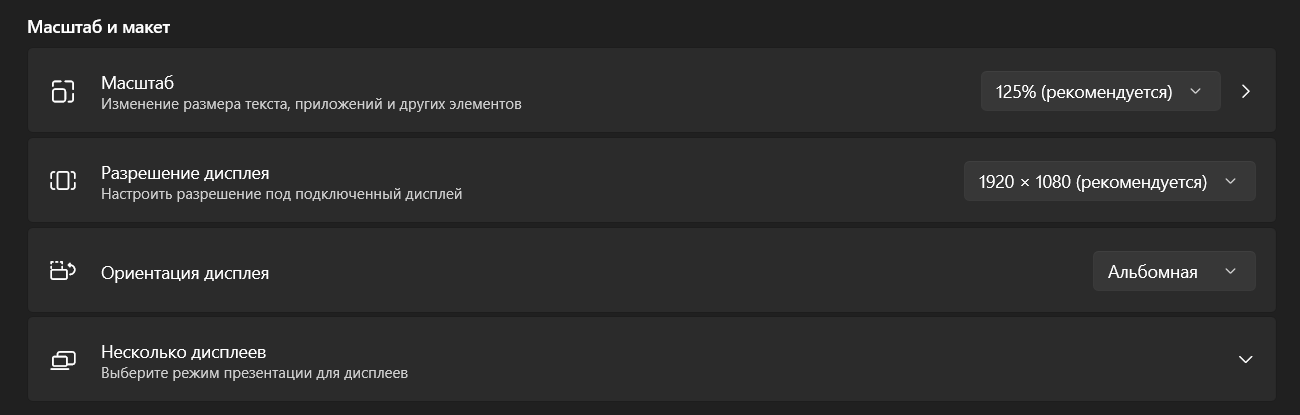Open advanced scale settings via right arrow
This screenshot has height=415, width=1300.
[1246, 91]
